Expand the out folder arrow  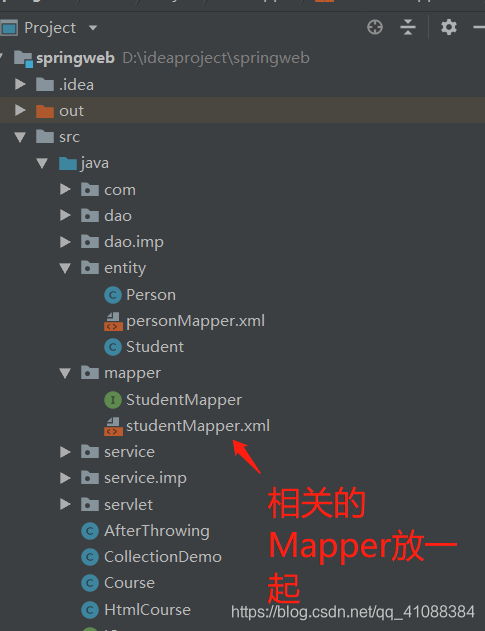[x=20, y=111]
